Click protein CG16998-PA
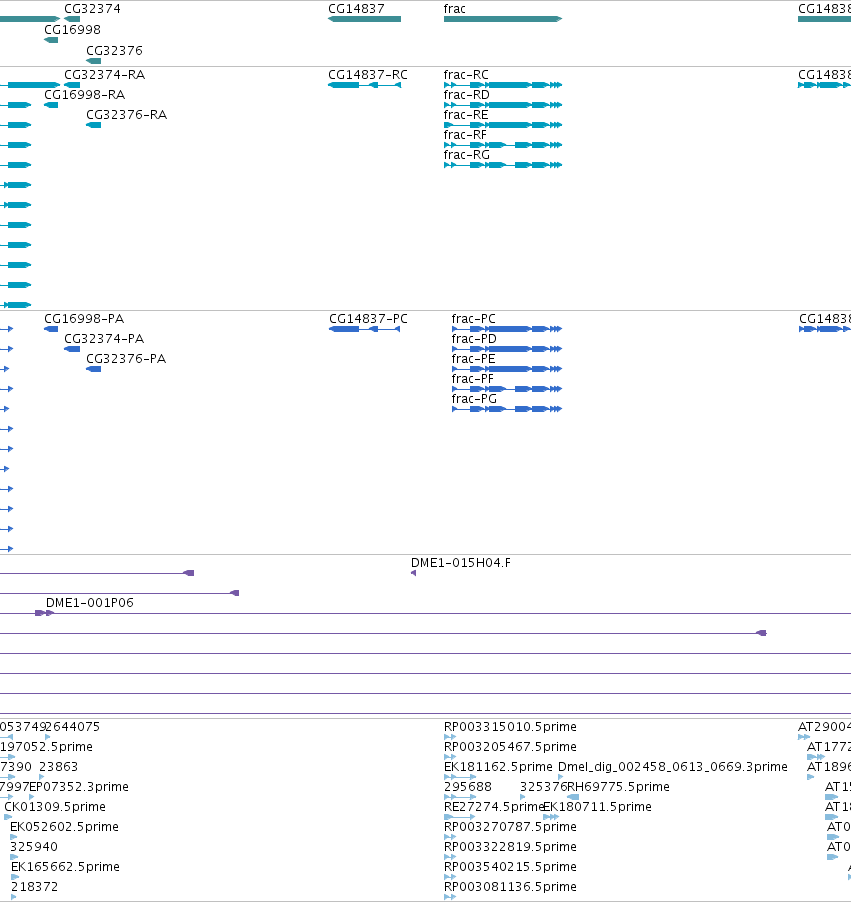 point(51,329)
